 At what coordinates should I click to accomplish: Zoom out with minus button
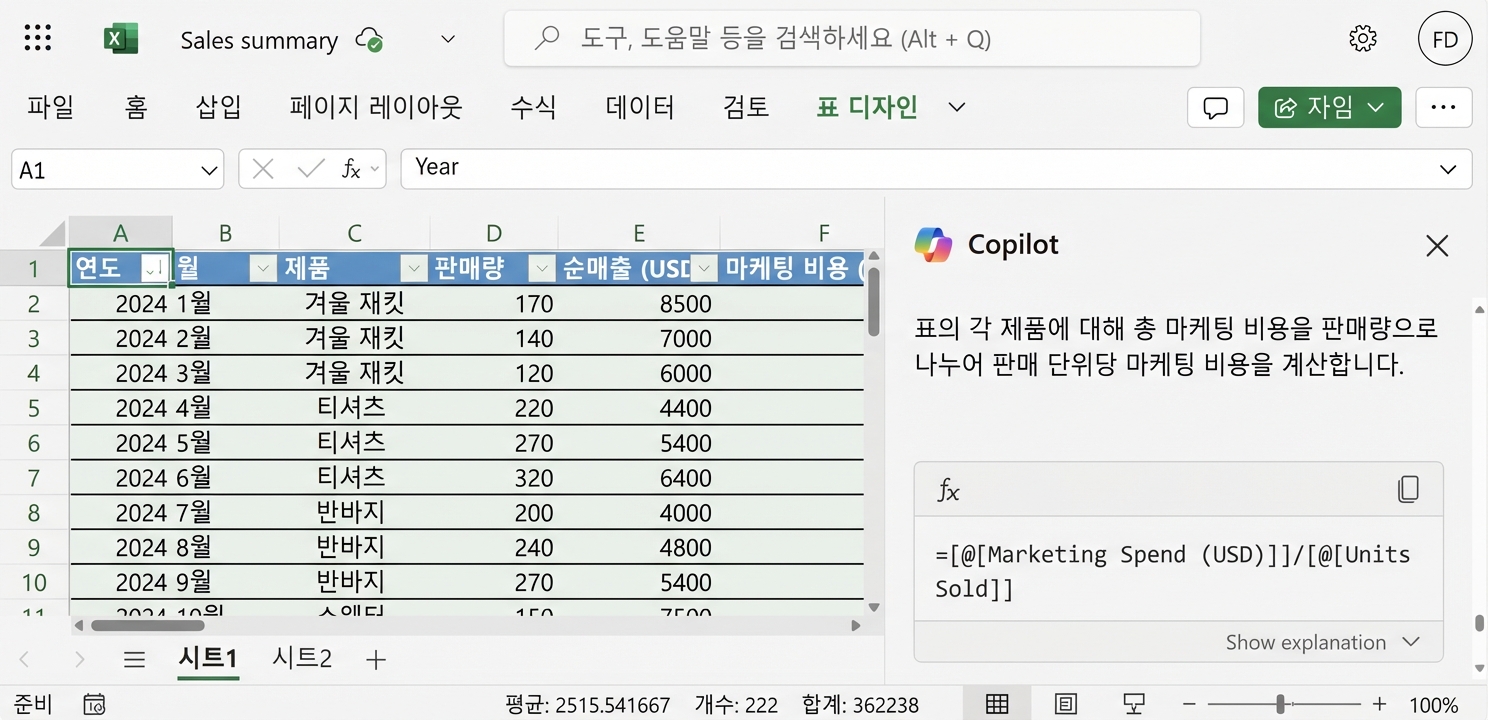tap(1189, 704)
